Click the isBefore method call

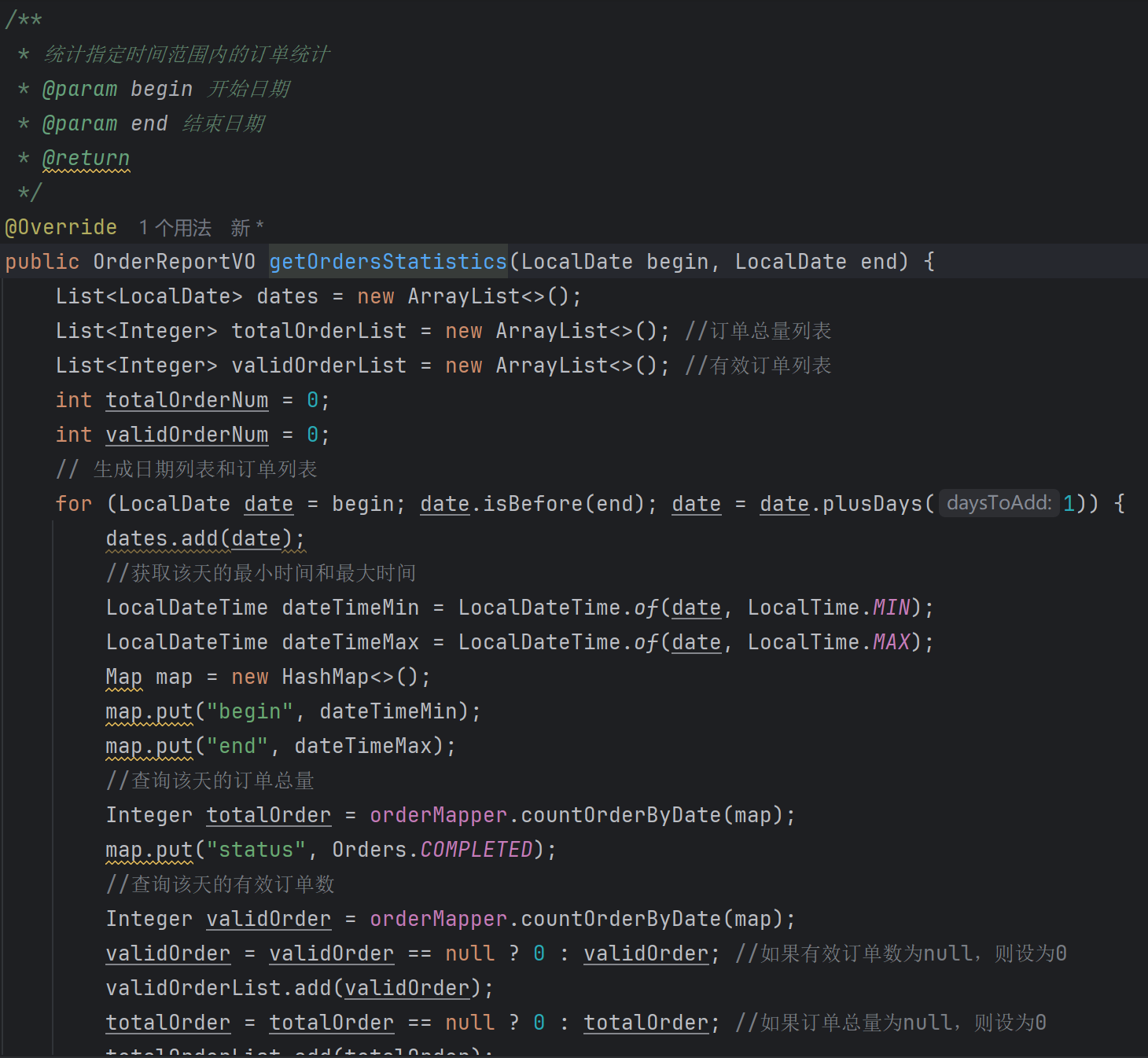click(x=533, y=504)
